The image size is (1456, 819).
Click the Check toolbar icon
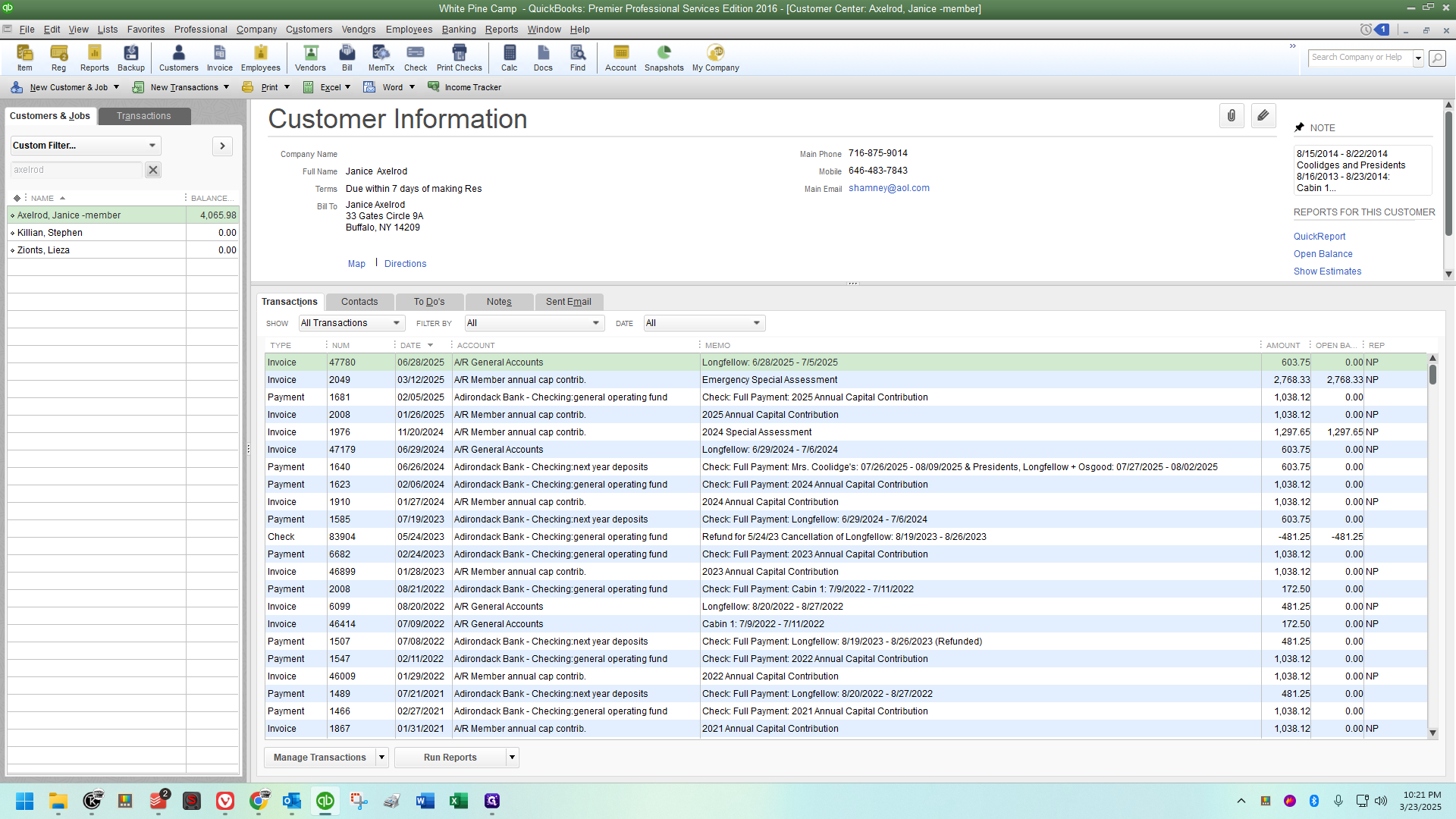[x=416, y=58]
